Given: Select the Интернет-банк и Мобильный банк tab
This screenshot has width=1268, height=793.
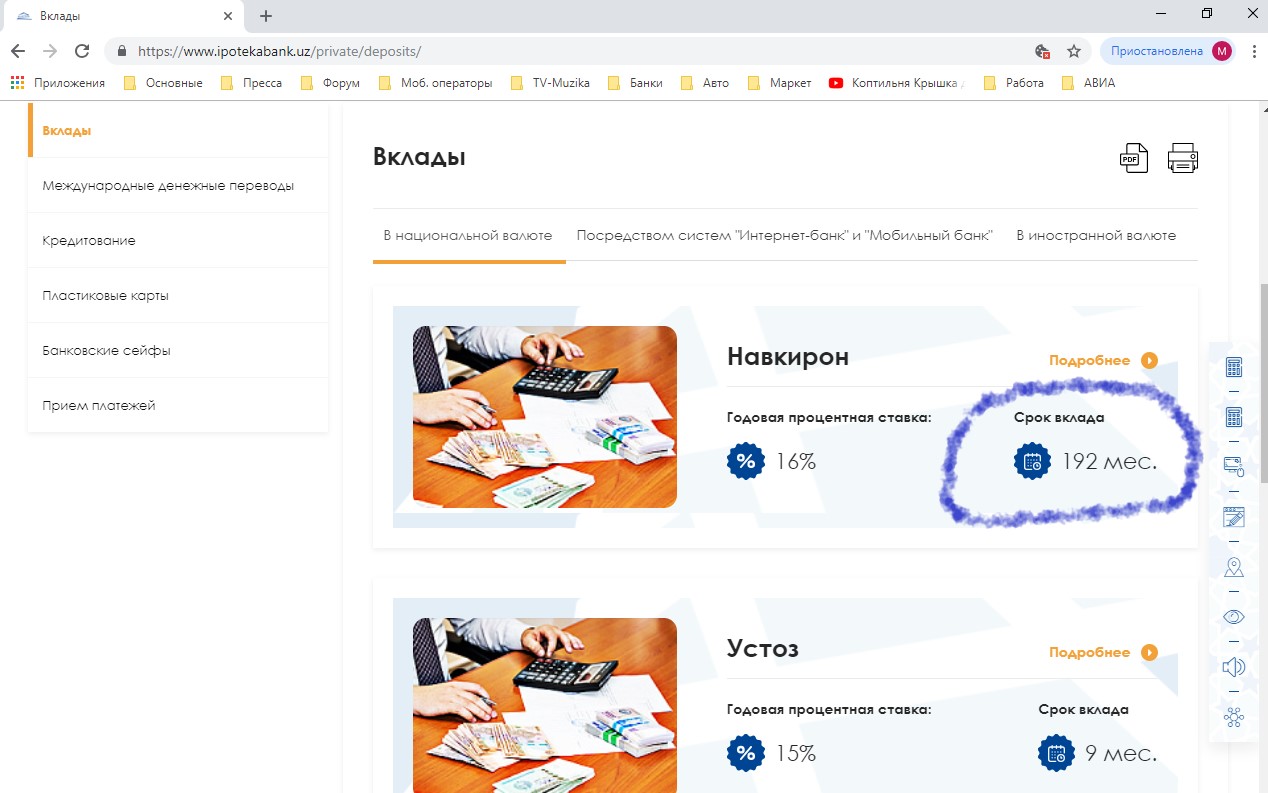Looking at the screenshot, I should point(784,236).
